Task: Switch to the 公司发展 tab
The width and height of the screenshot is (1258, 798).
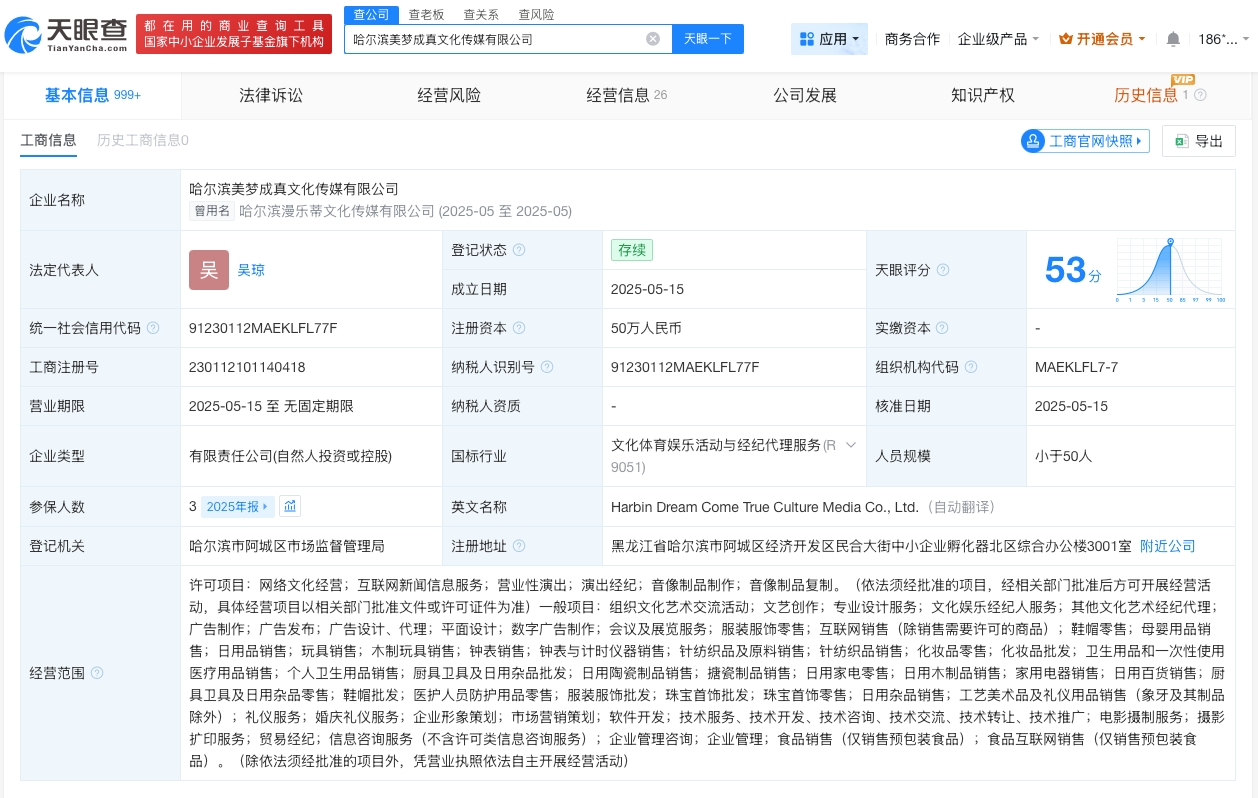Action: tap(804, 95)
